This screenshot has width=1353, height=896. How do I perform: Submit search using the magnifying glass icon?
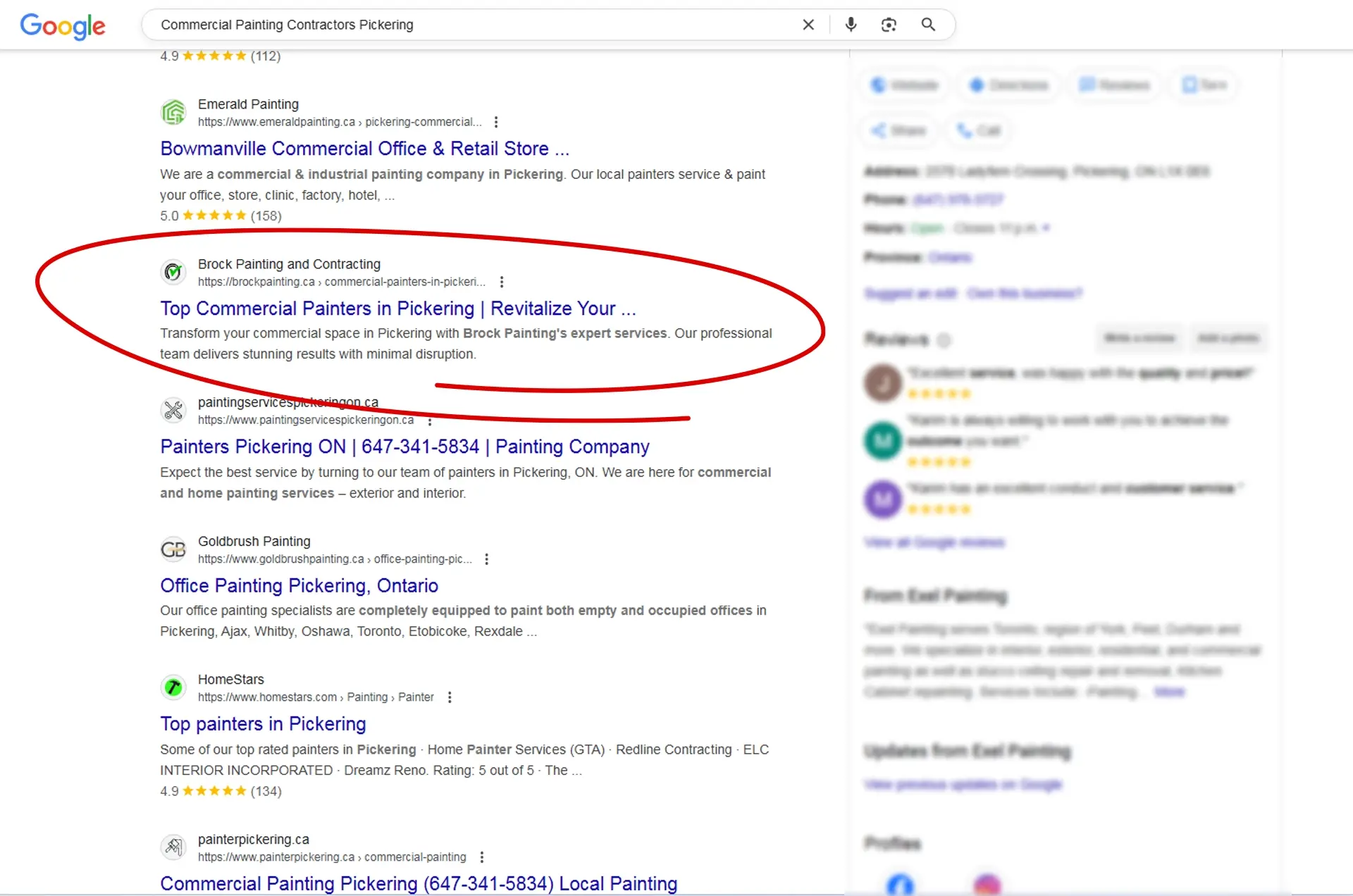tap(928, 25)
